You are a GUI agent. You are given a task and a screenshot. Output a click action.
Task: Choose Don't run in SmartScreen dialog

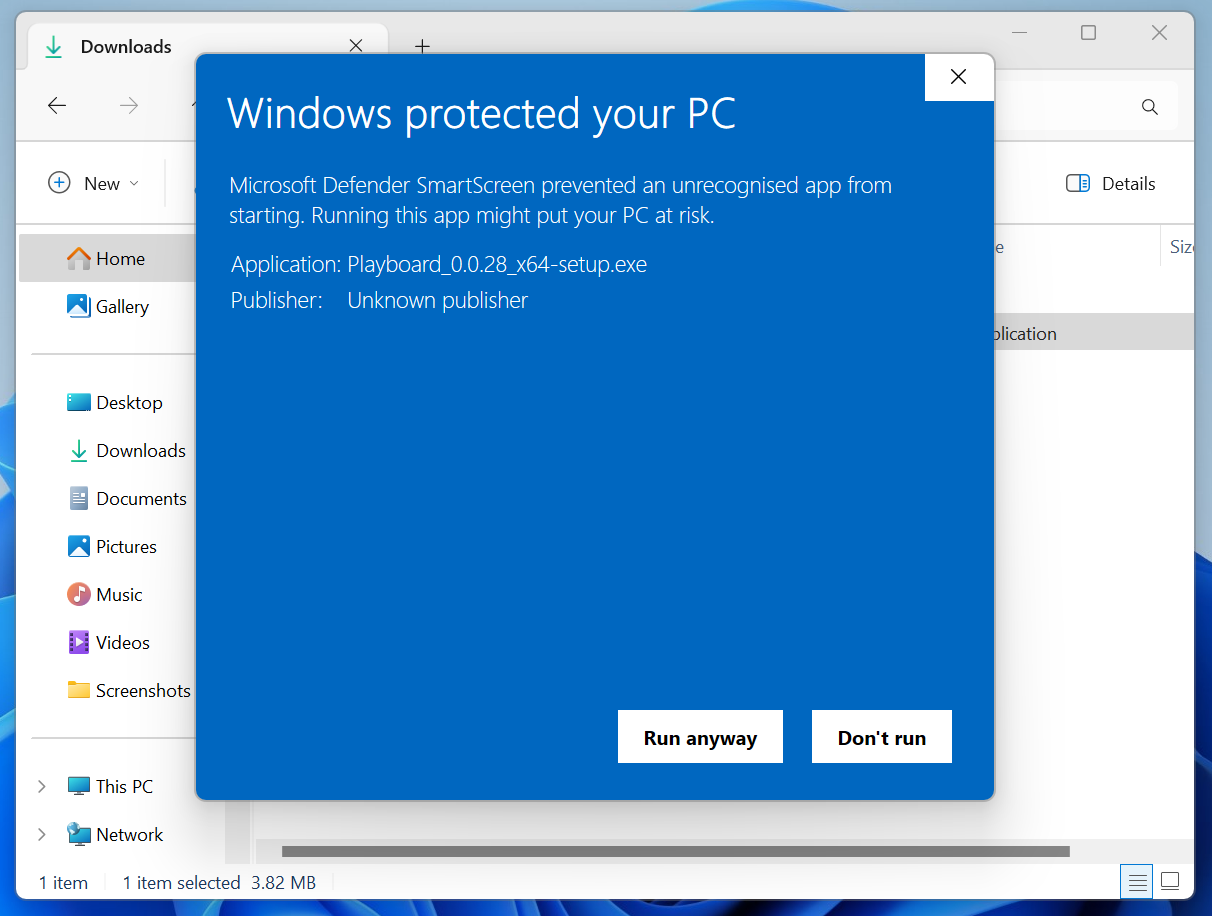click(x=882, y=737)
